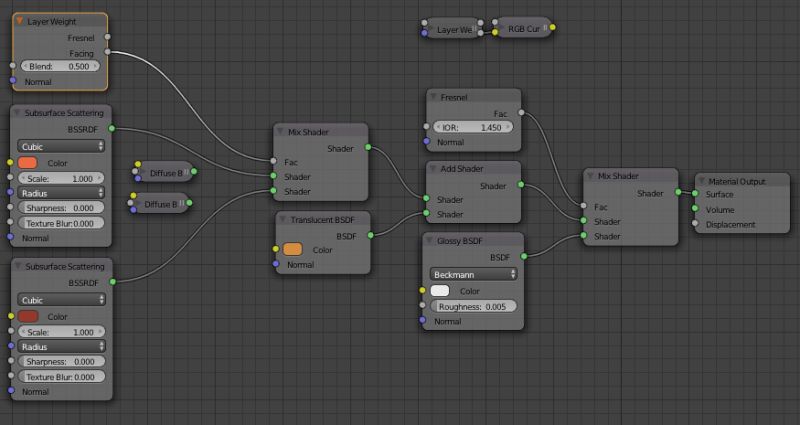Click the Volume input socket of Material Output
Viewport: 800px width, 425px height.
point(695,208)
